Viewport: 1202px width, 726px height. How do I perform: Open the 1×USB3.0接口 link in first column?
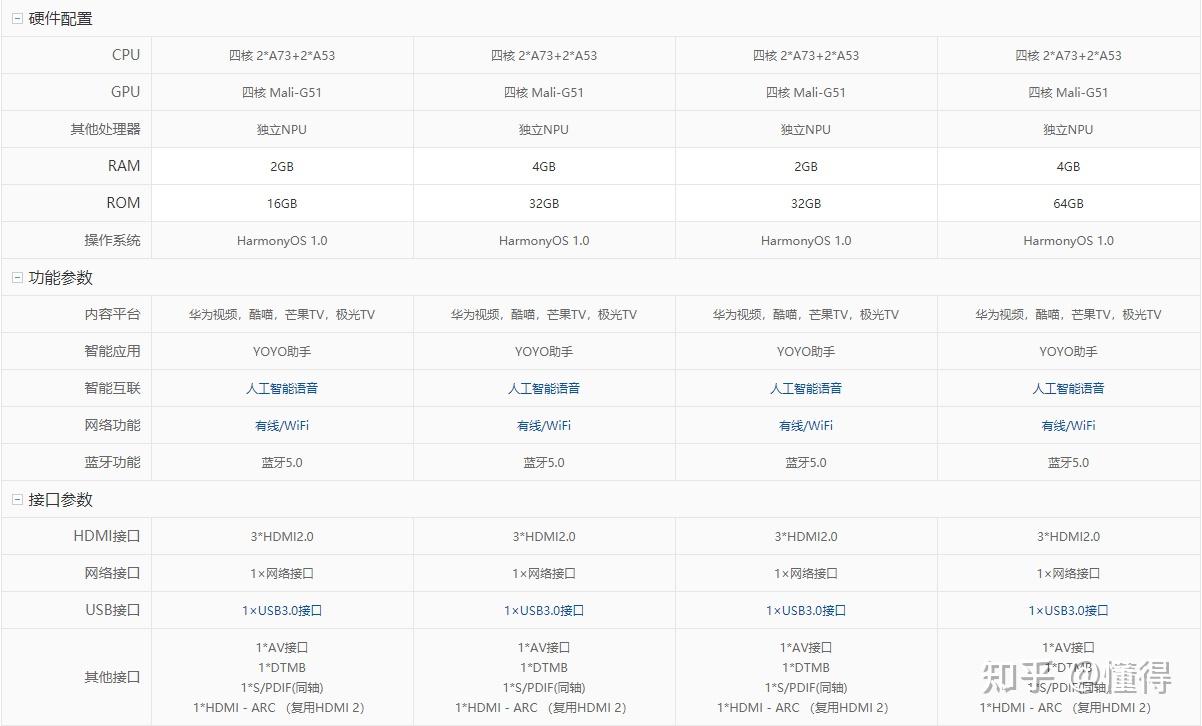click(x=281, y=610)
